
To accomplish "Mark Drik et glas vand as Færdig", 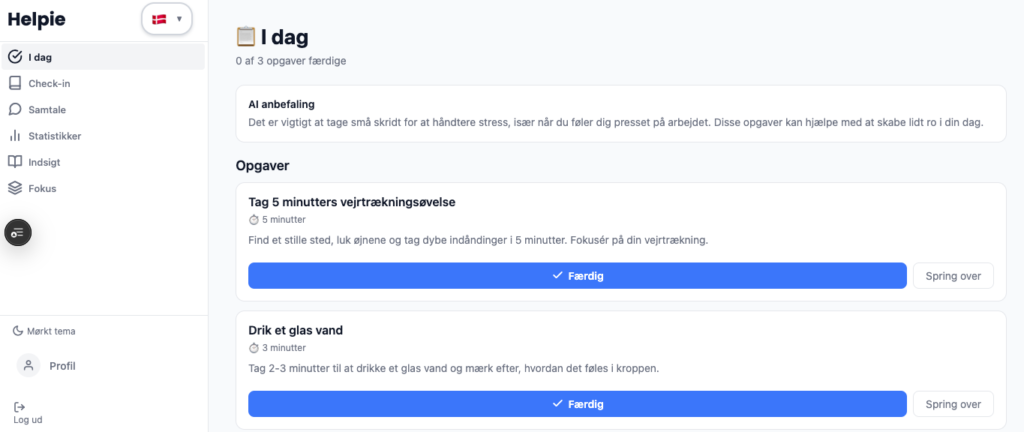I will click(577, 404).
